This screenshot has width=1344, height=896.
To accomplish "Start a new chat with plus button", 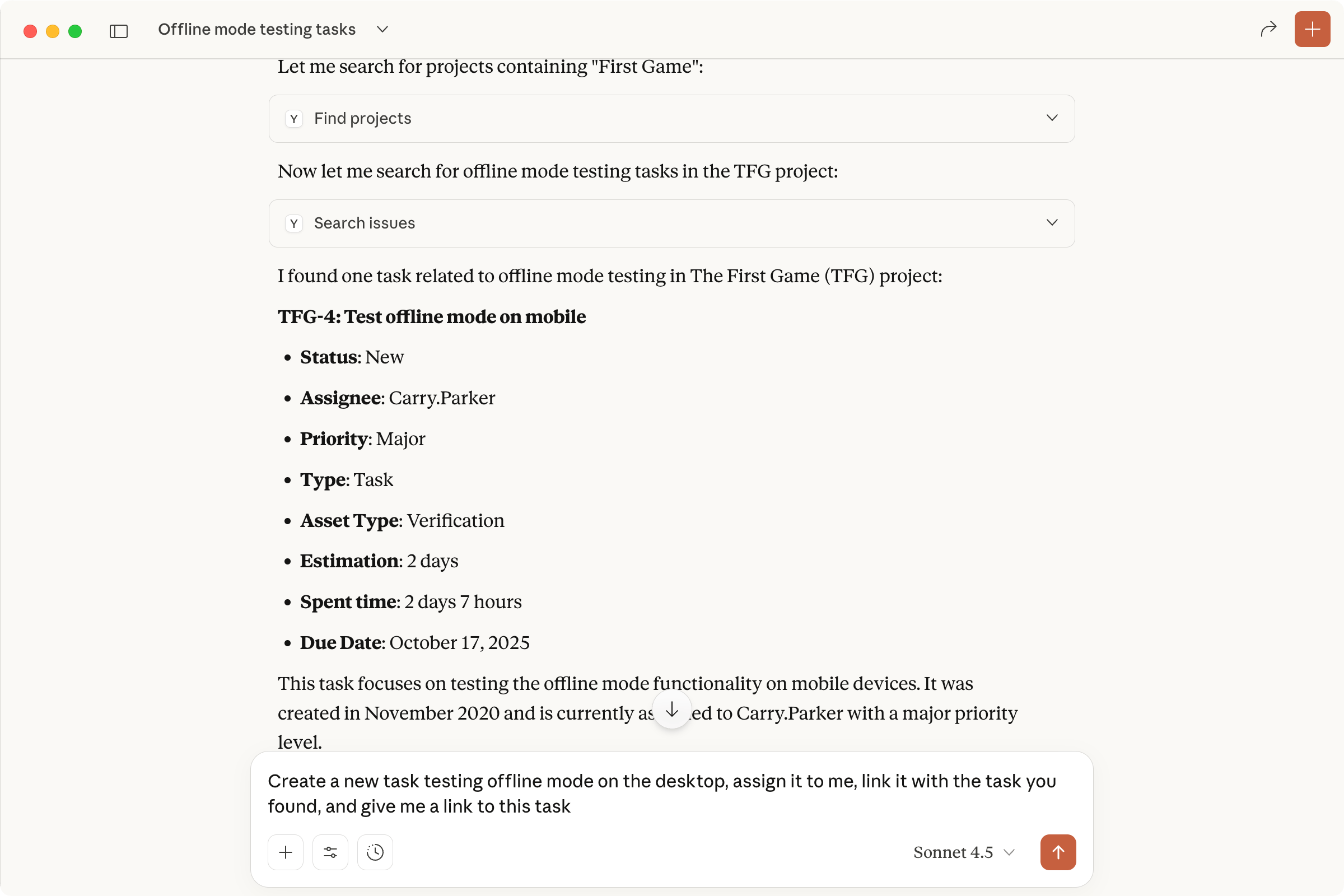I will pyautogui.click(x=1312, y=29).
